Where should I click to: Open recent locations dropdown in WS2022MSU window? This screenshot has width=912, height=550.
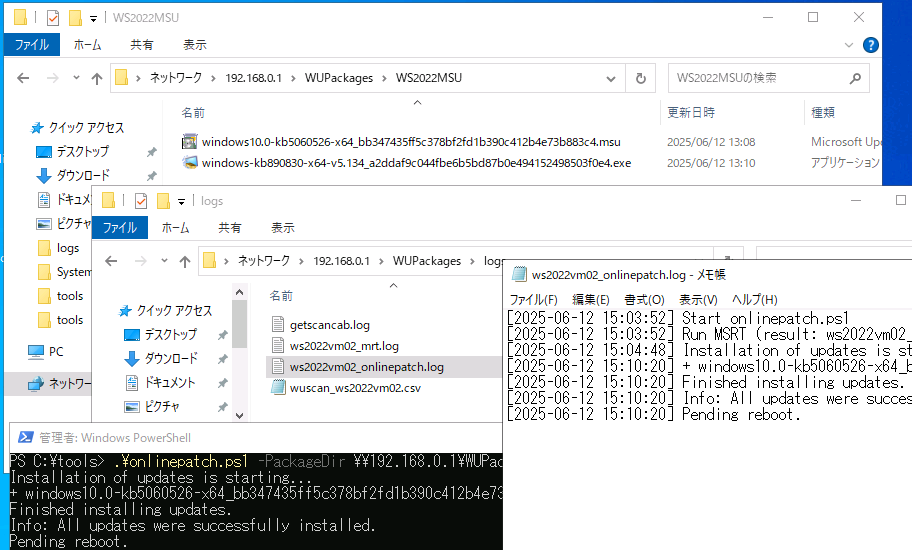[x=76, y=77]
